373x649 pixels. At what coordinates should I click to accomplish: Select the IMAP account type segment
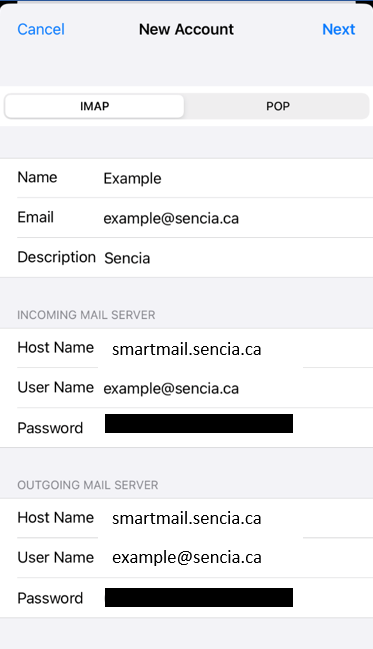(x=94, y=106)
